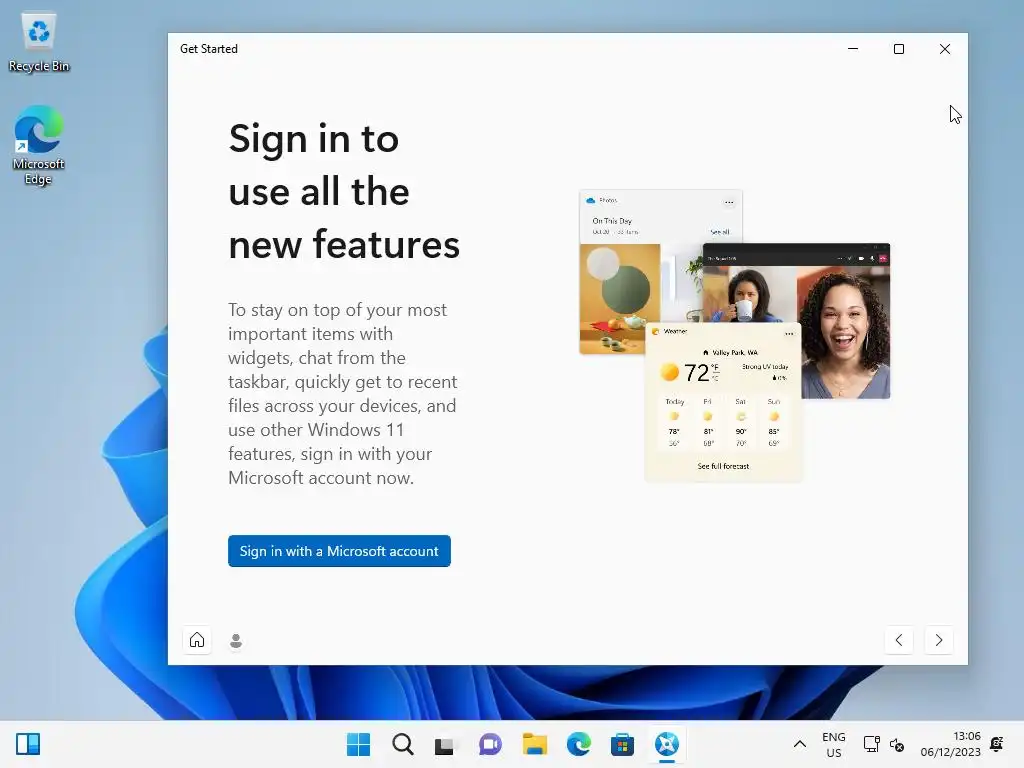Click Sign in with a Microsoft account

339,551
